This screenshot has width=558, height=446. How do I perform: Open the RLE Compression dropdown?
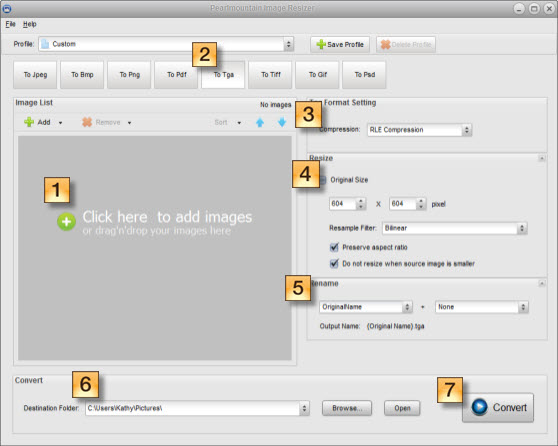tap(420, 130)
